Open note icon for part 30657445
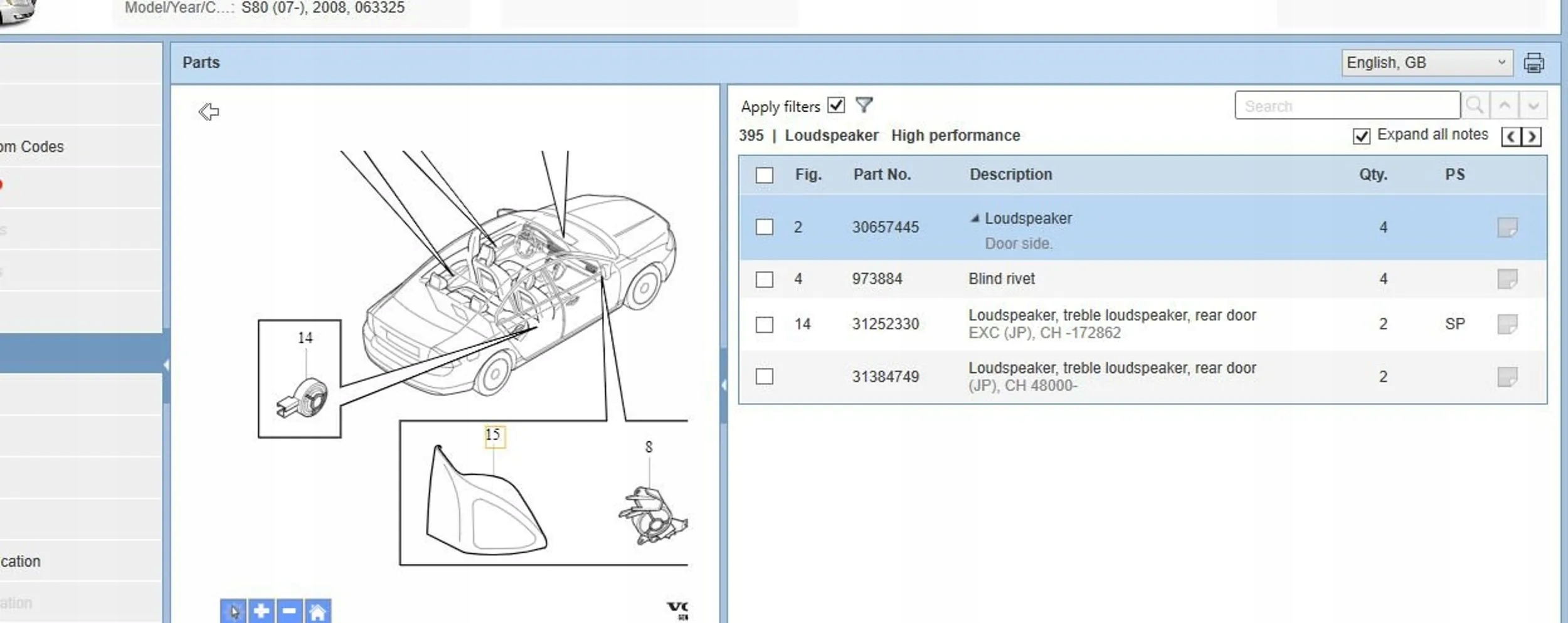This screenshot has width=1568, height=623. tap(1507, 227)
